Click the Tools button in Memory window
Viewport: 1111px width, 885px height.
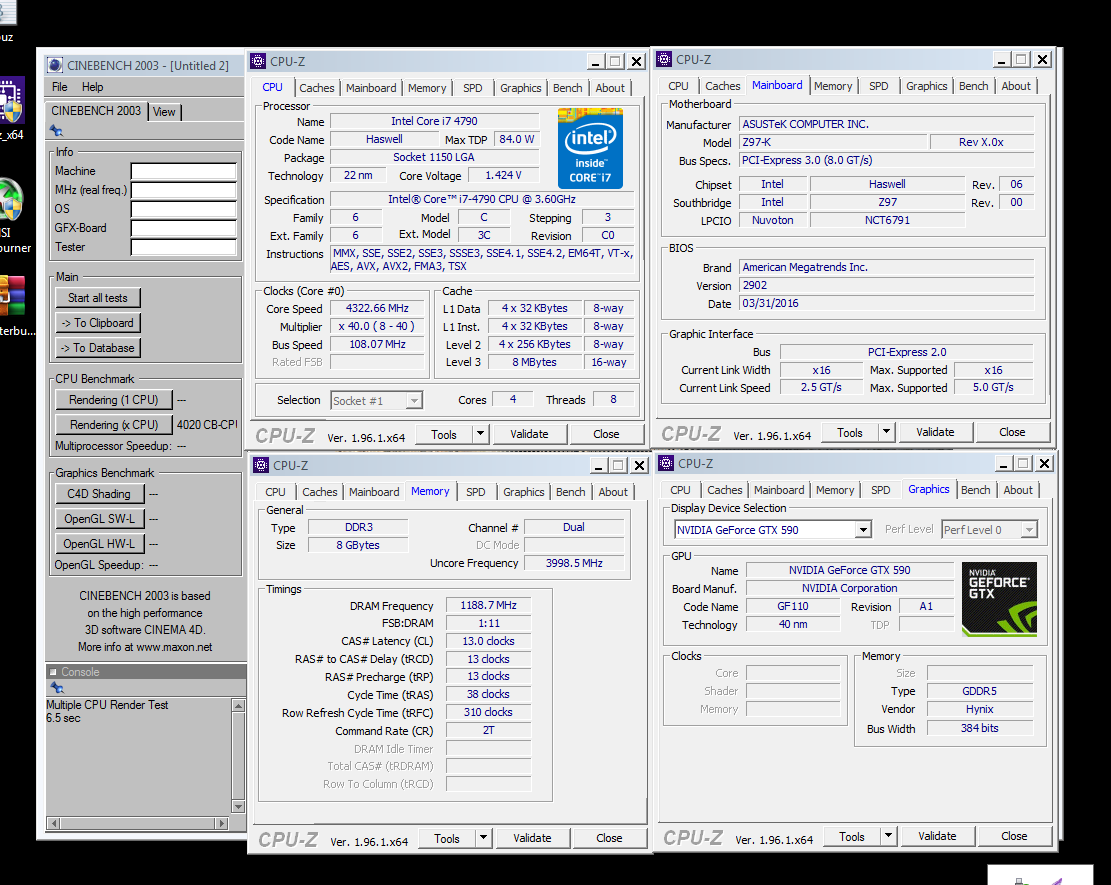click(447, 838)
